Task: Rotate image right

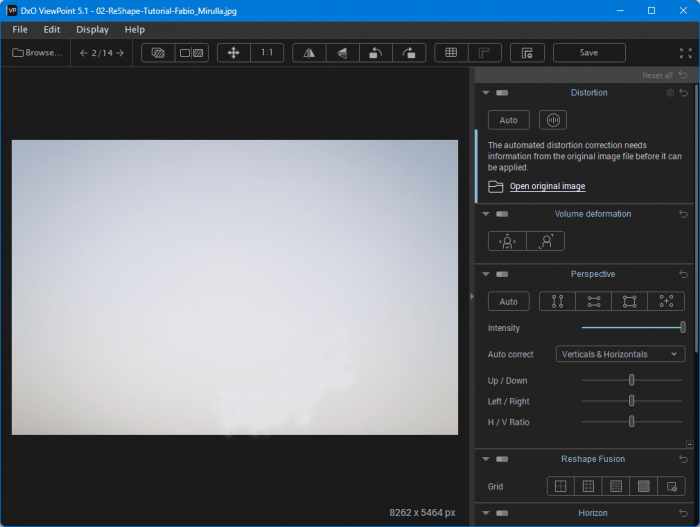Action: pos(409,53)
